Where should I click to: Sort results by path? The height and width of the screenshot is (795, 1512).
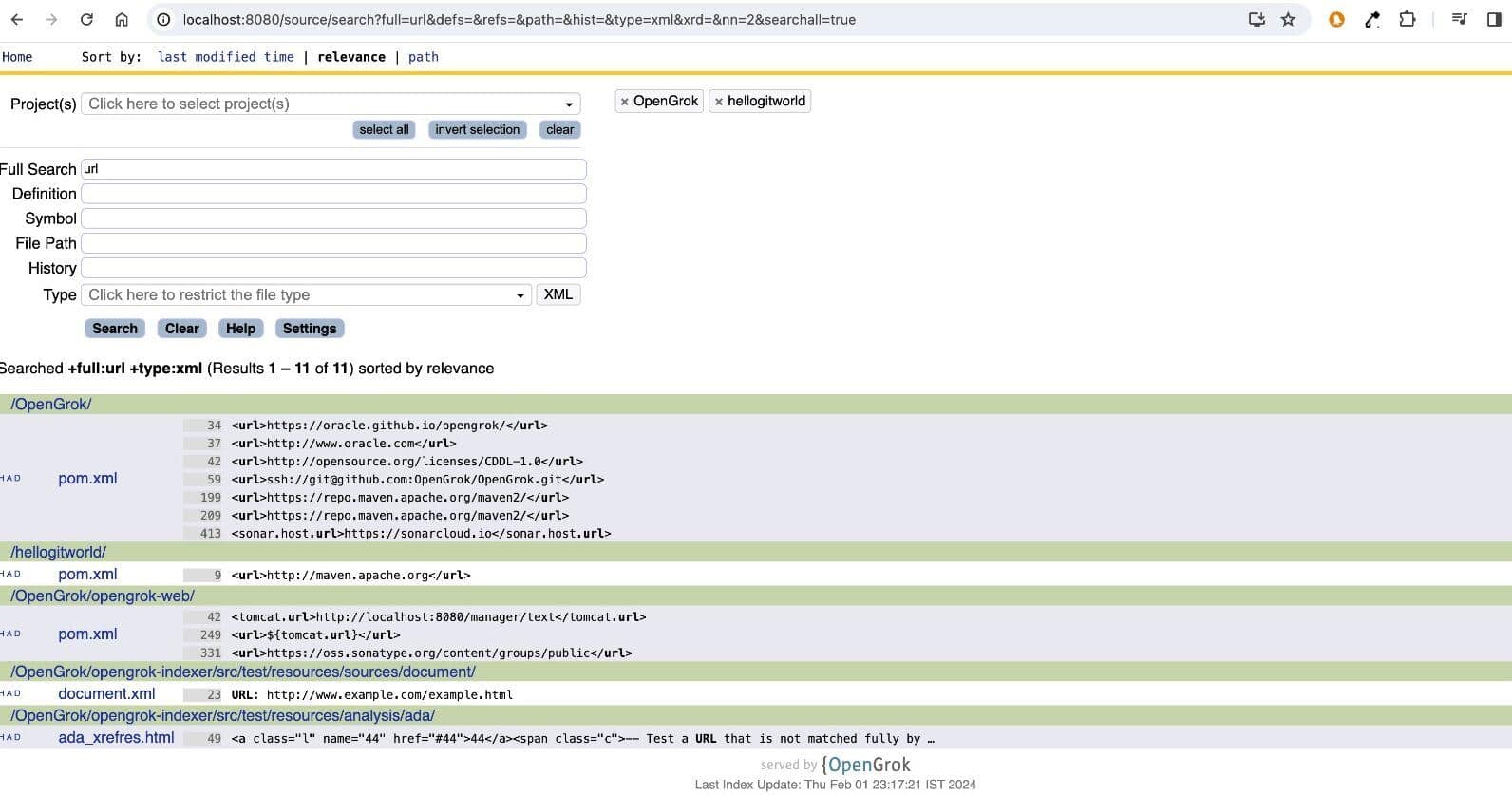(x=424, y=57)
